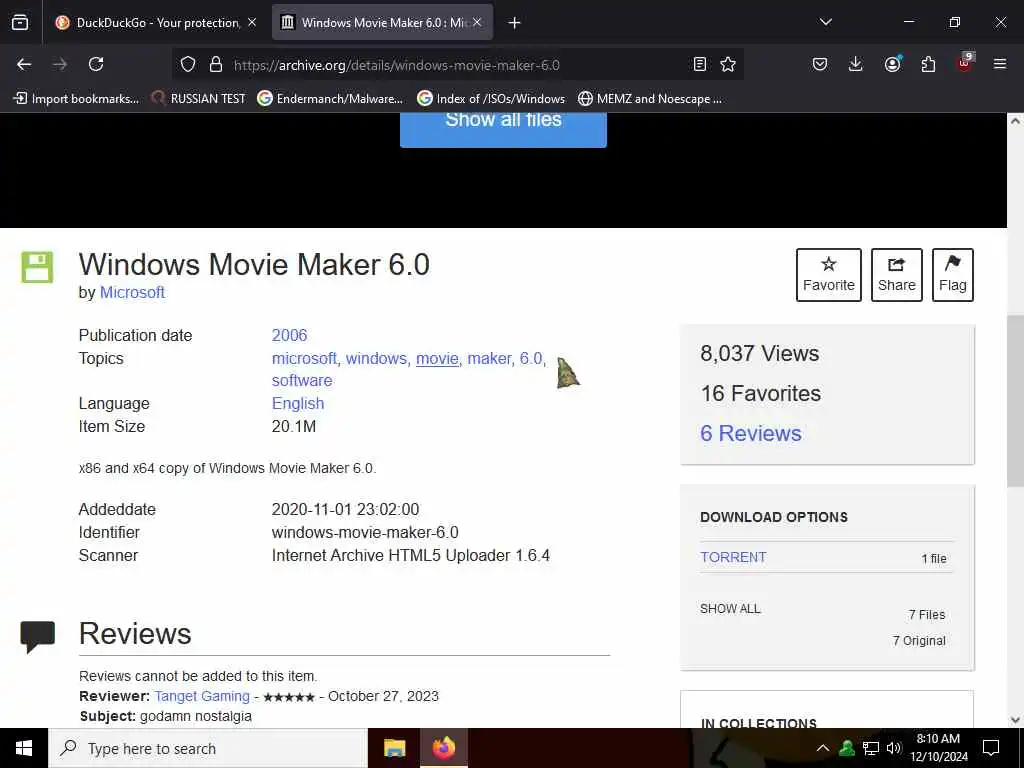Image resolution: width=1024 pixels, height=768 pixels.
Task: Share this item via the Share button
Action: 897,275
